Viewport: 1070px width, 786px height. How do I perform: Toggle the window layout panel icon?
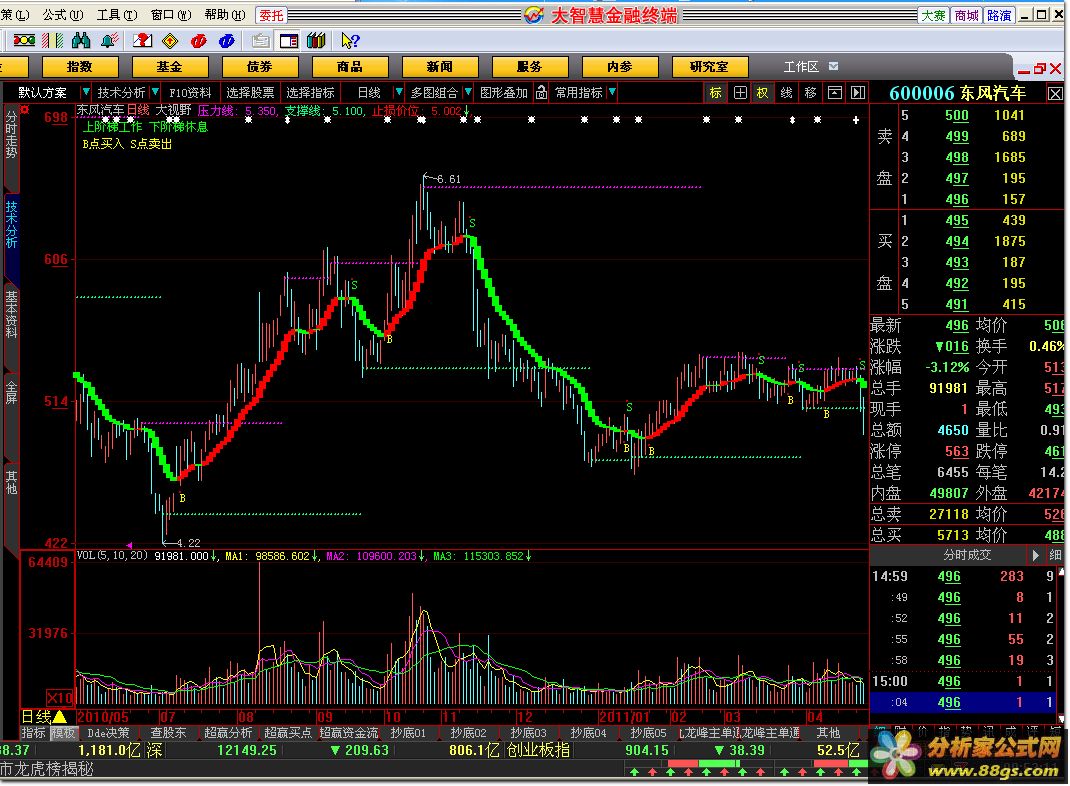(x=289, y=41)
